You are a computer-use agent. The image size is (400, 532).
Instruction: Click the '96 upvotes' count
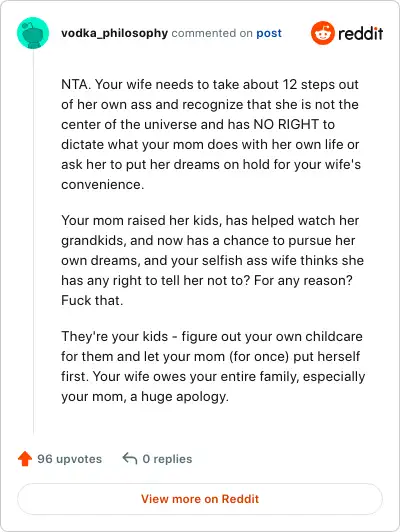point(70,459)
